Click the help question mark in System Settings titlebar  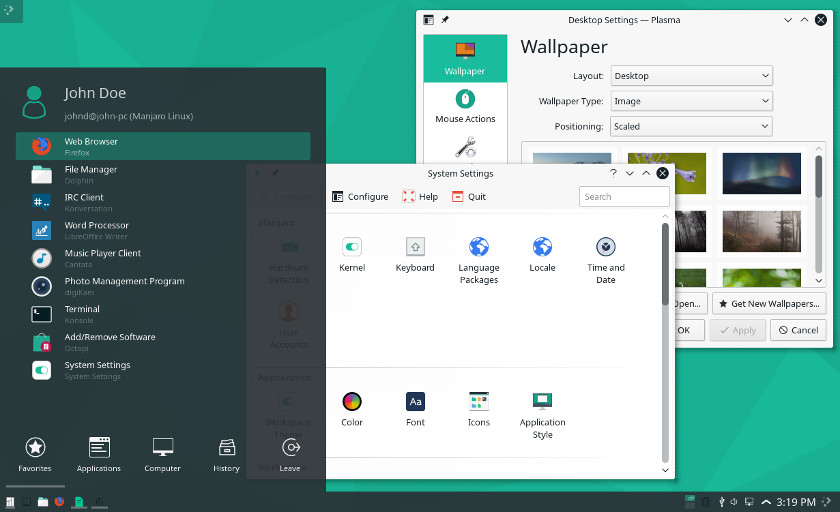click(613, 173)
